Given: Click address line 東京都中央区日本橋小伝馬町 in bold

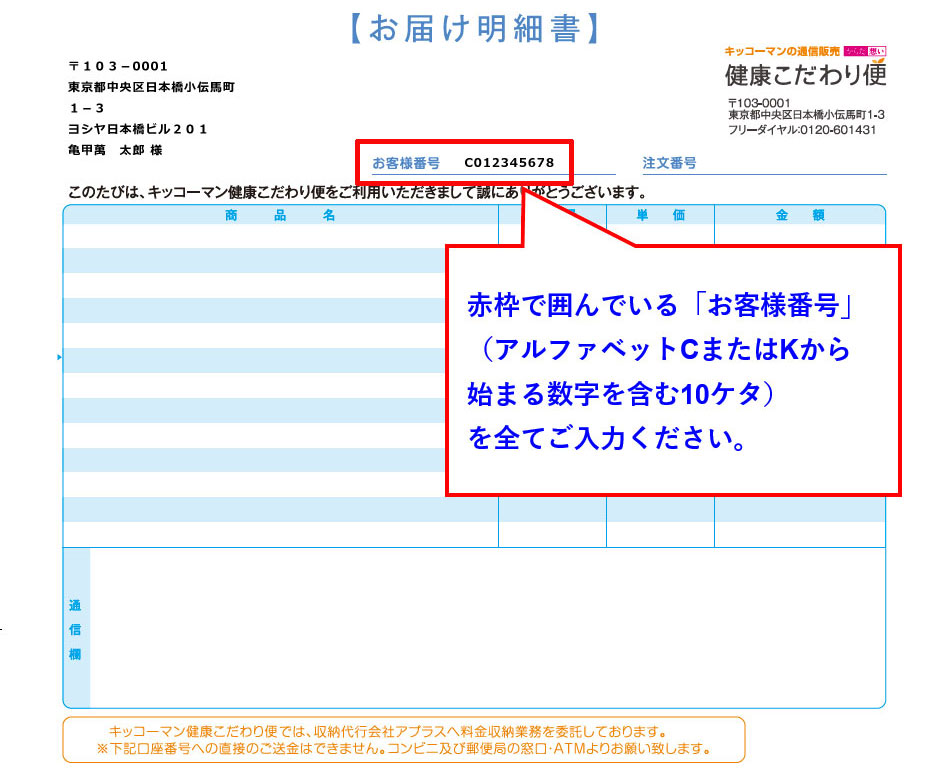Looking at the screenshot, I should coord(151,87).
